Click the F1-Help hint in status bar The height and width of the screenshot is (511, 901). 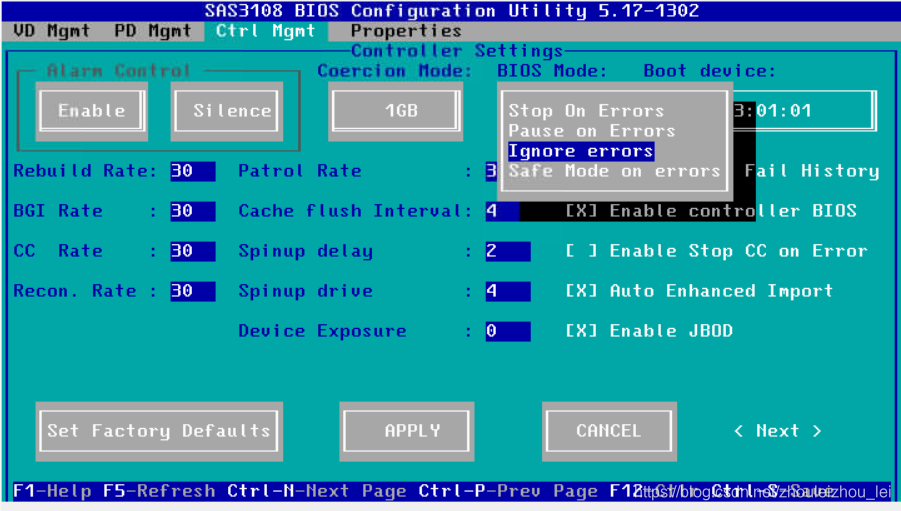point(52,491)
